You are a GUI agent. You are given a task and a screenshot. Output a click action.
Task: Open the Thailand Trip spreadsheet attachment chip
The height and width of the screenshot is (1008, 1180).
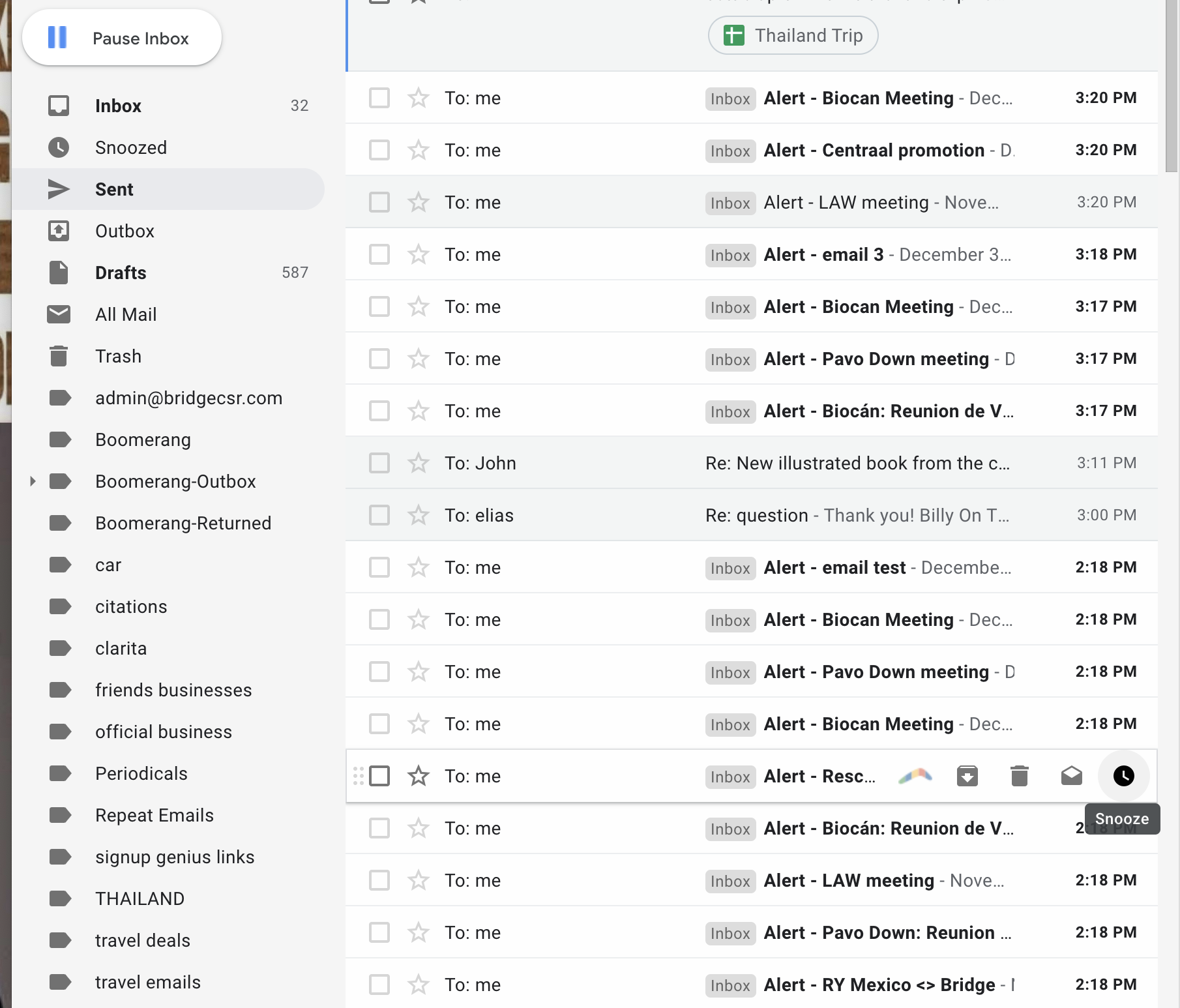793,35
